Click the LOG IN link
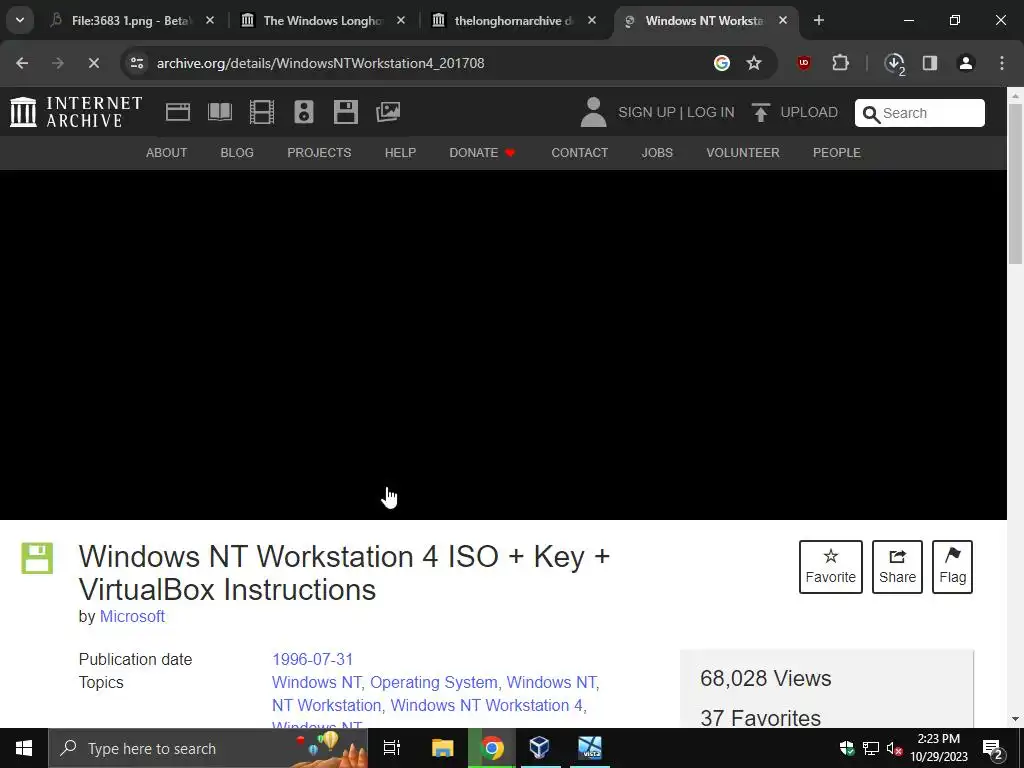 (x=711, y=112)
